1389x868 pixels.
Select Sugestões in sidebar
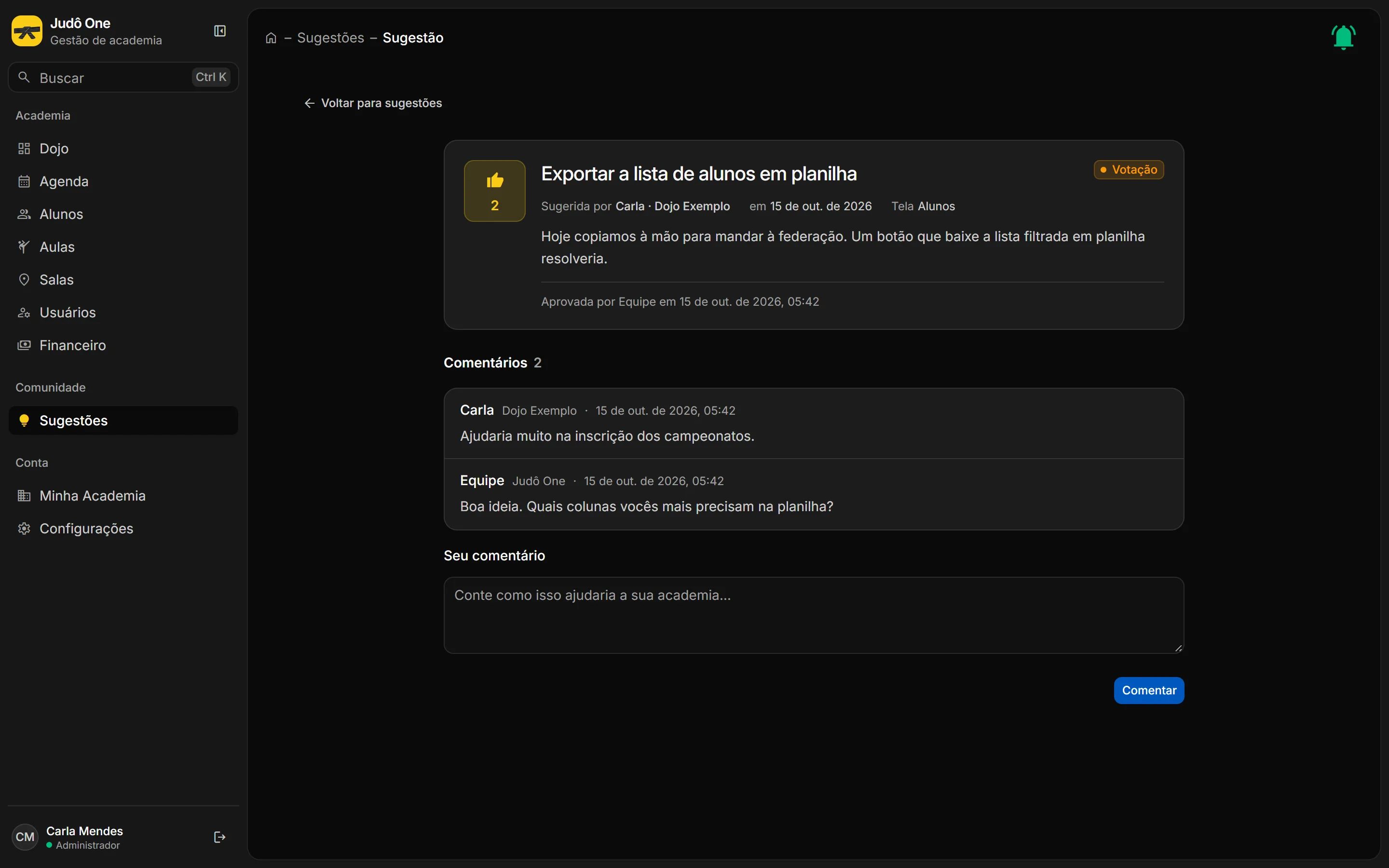[123, 421]
